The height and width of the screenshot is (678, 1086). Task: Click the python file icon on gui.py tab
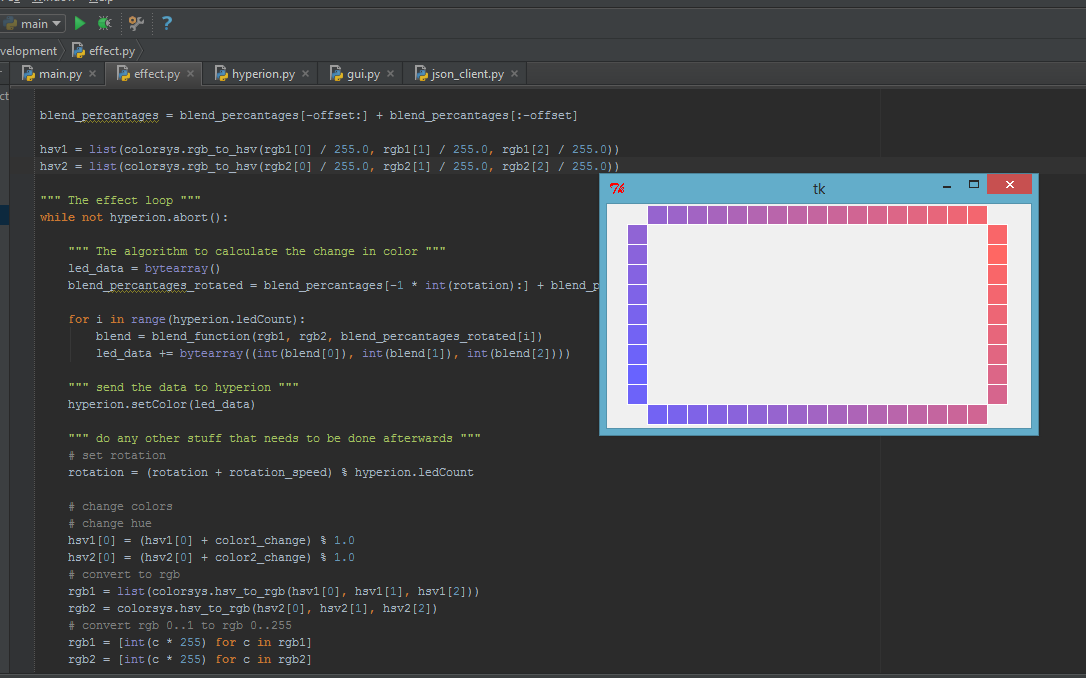tap(336, 73)
